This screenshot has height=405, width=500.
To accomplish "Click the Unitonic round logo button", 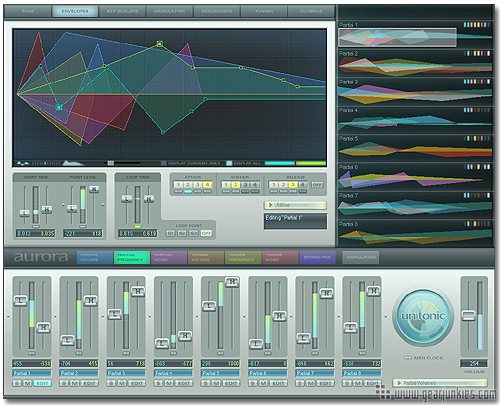I will click(x=423, y=317).
